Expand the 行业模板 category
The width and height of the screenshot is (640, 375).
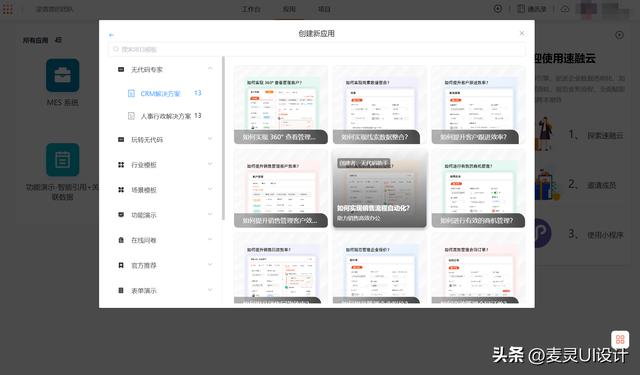210,164
